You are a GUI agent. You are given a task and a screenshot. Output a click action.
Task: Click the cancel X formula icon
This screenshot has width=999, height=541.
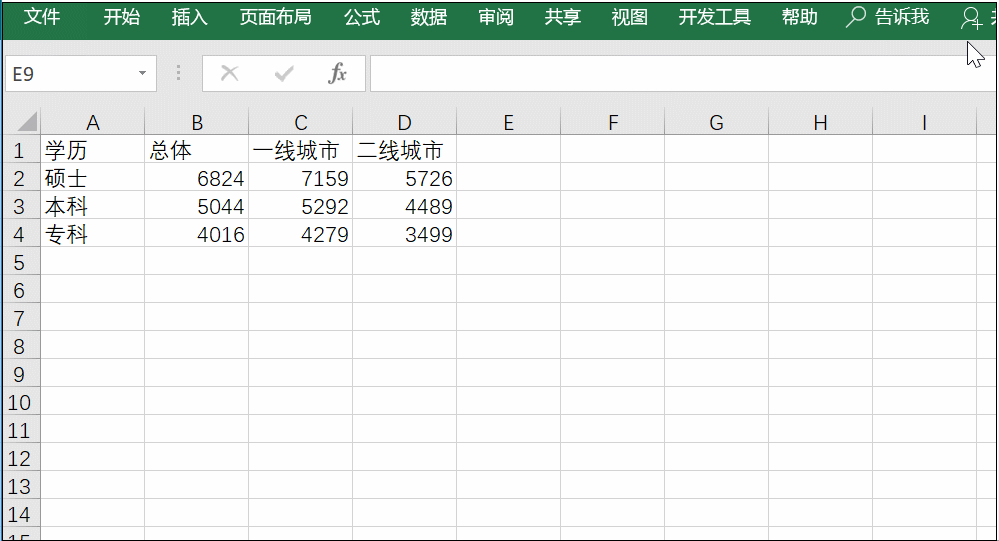coord(229,73)
